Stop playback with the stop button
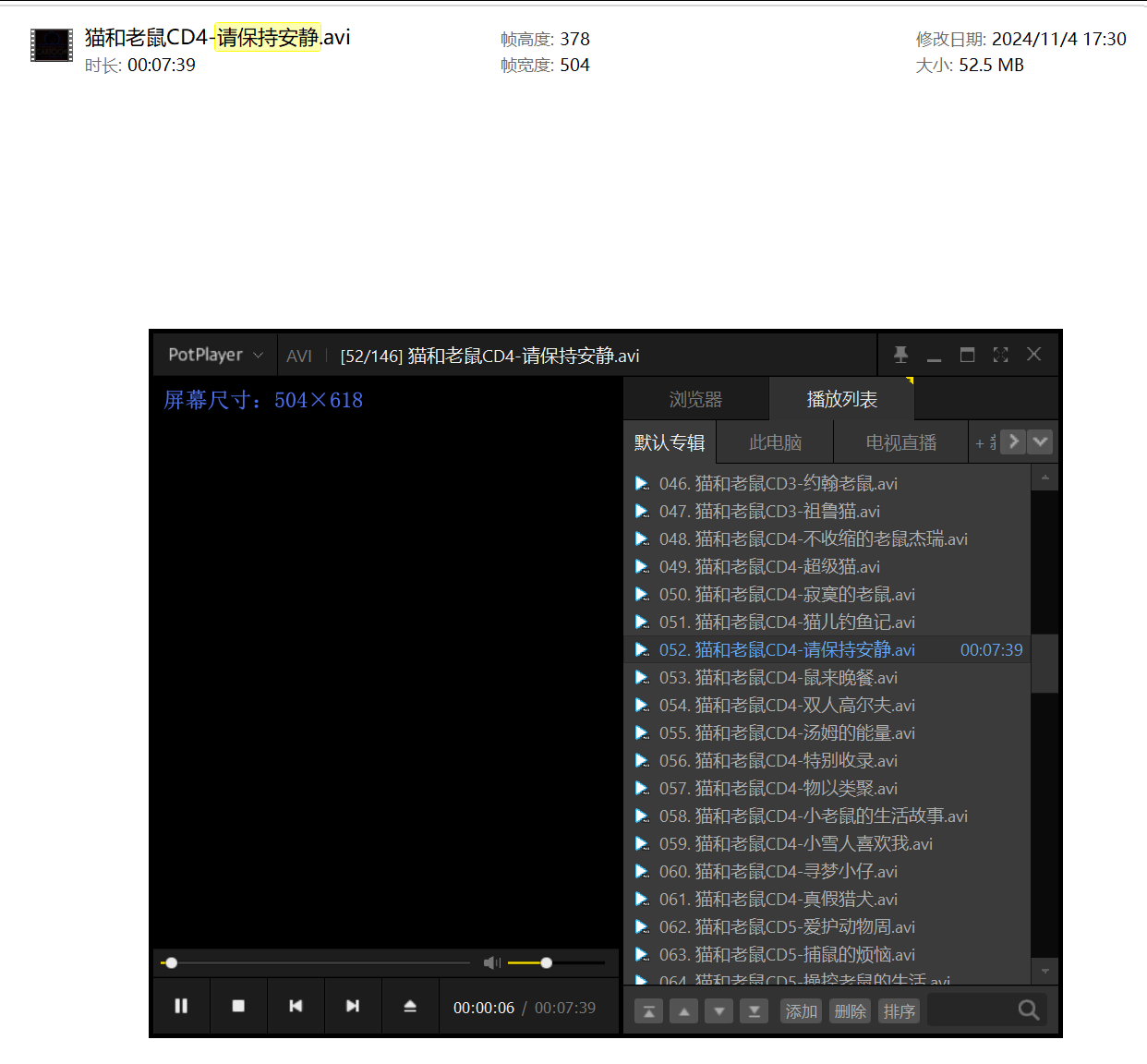 [x=238, y=1006]
